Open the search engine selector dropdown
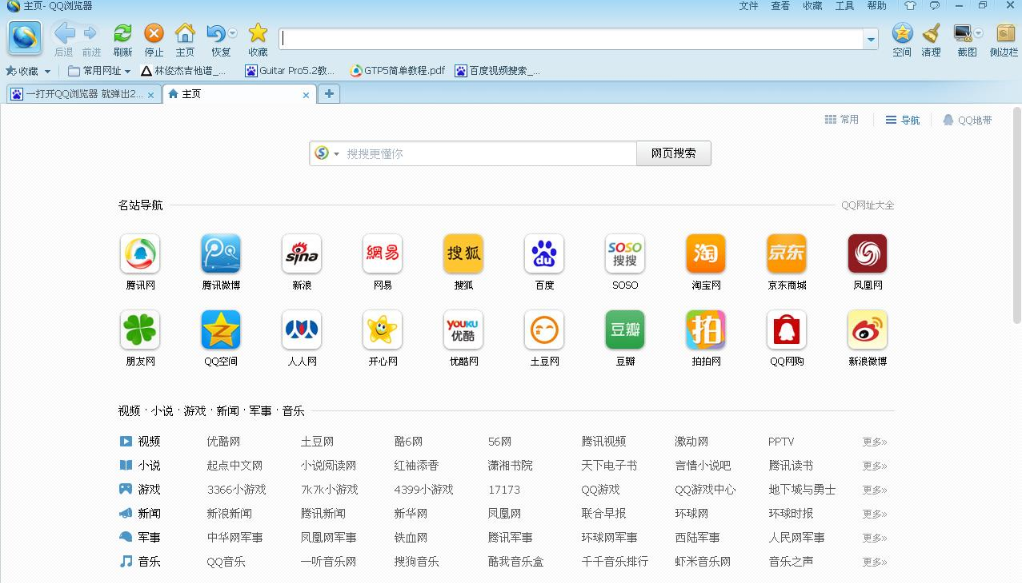Viewport: 1028px width, 583px height. point(326,153)
